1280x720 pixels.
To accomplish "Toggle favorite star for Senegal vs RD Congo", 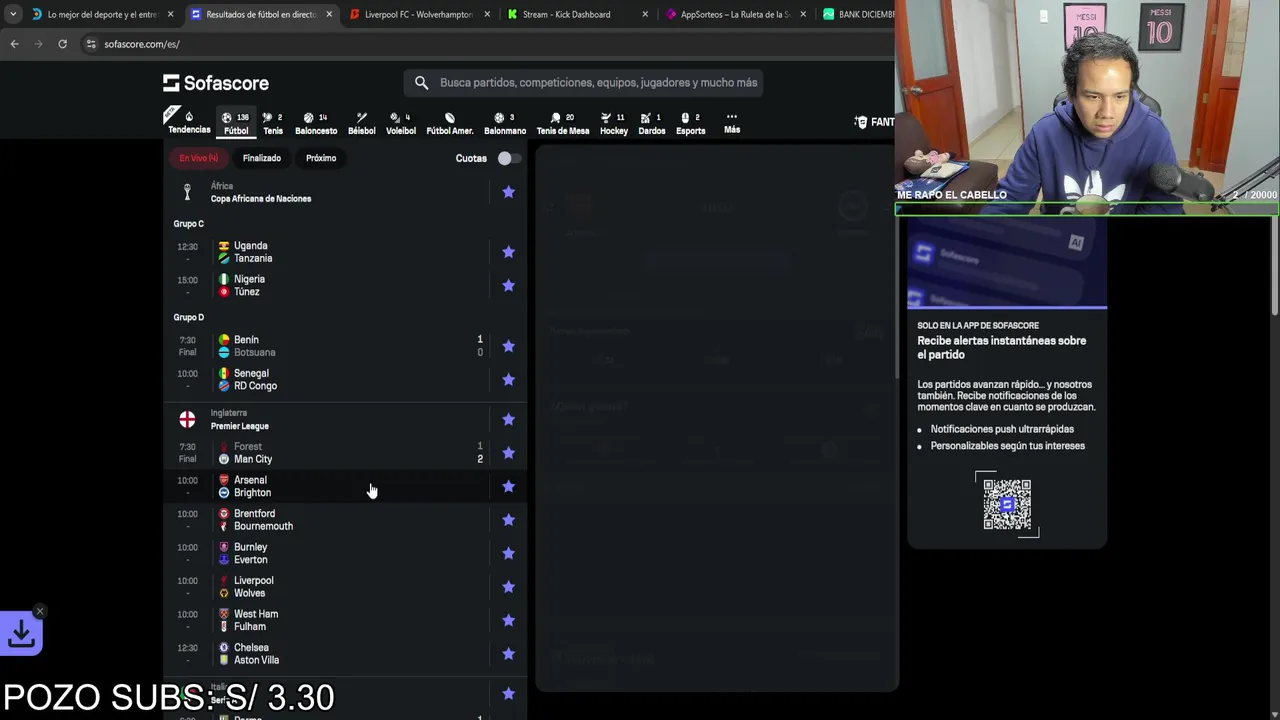I will coord(508,379).
